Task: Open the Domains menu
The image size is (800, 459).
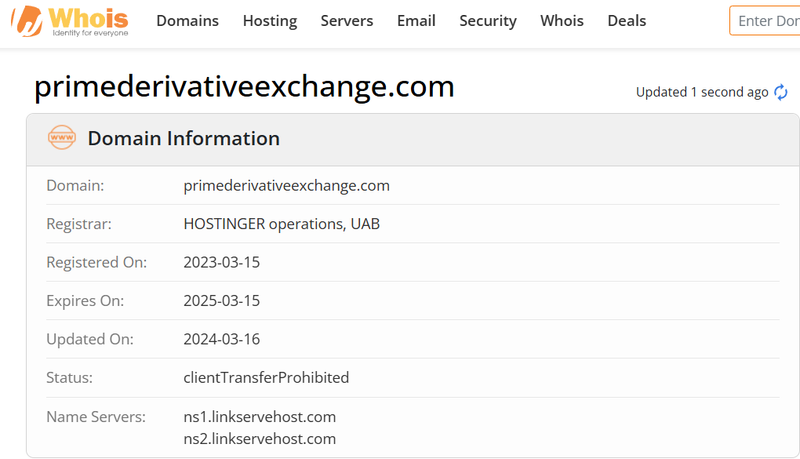Action: [x=187, y=21]
